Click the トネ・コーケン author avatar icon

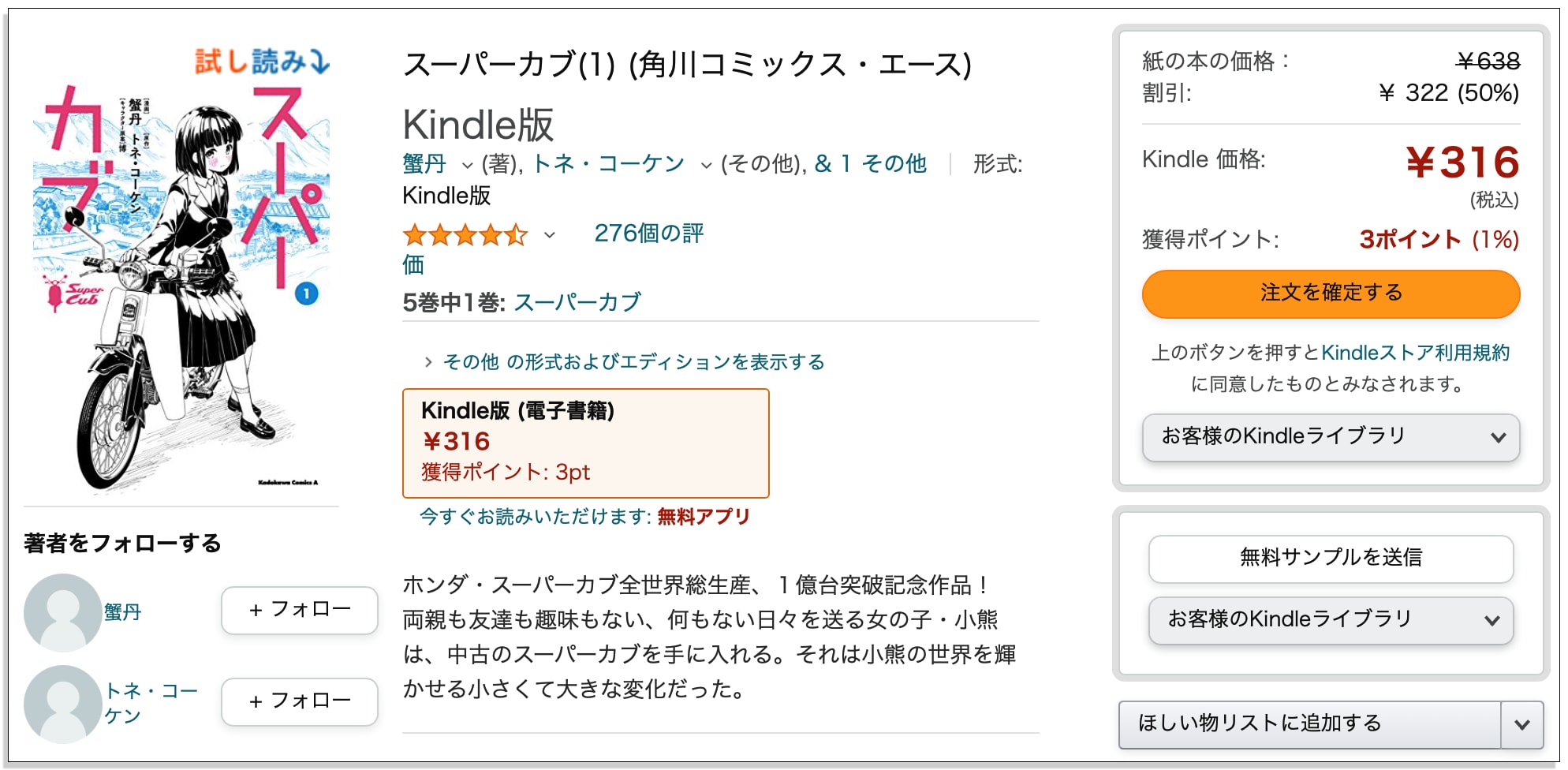[63, 704]
